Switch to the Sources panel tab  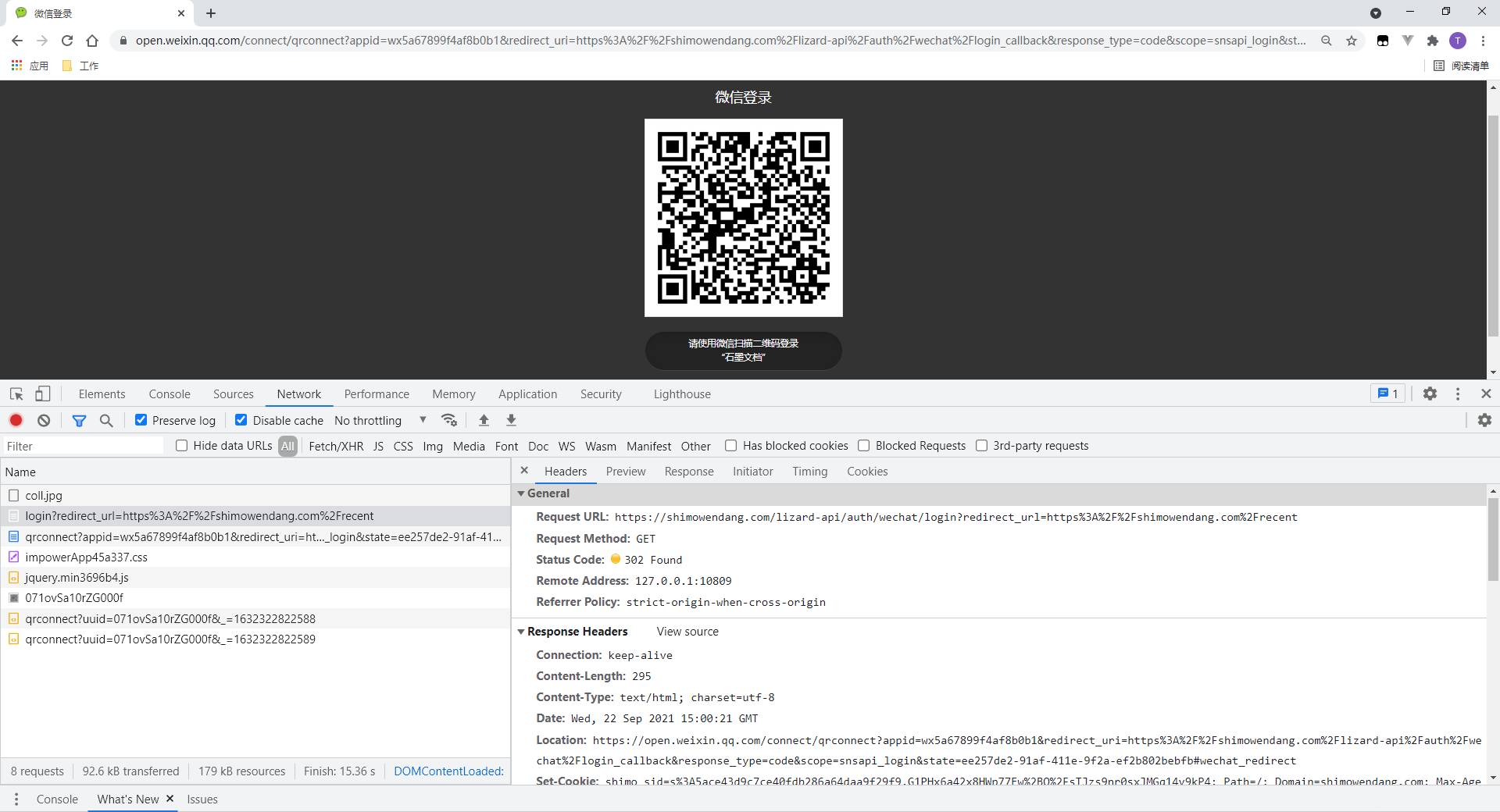[x=234, y=394]
